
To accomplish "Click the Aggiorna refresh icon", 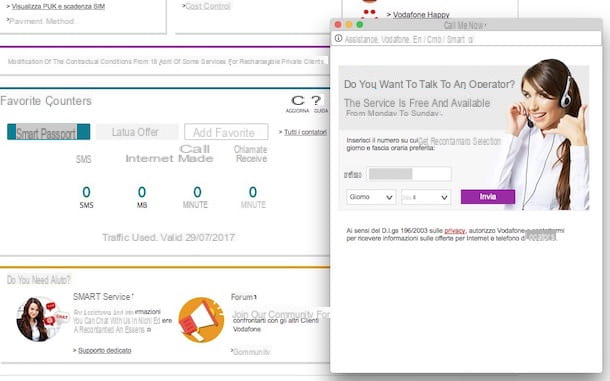I will tap(298, 101).
